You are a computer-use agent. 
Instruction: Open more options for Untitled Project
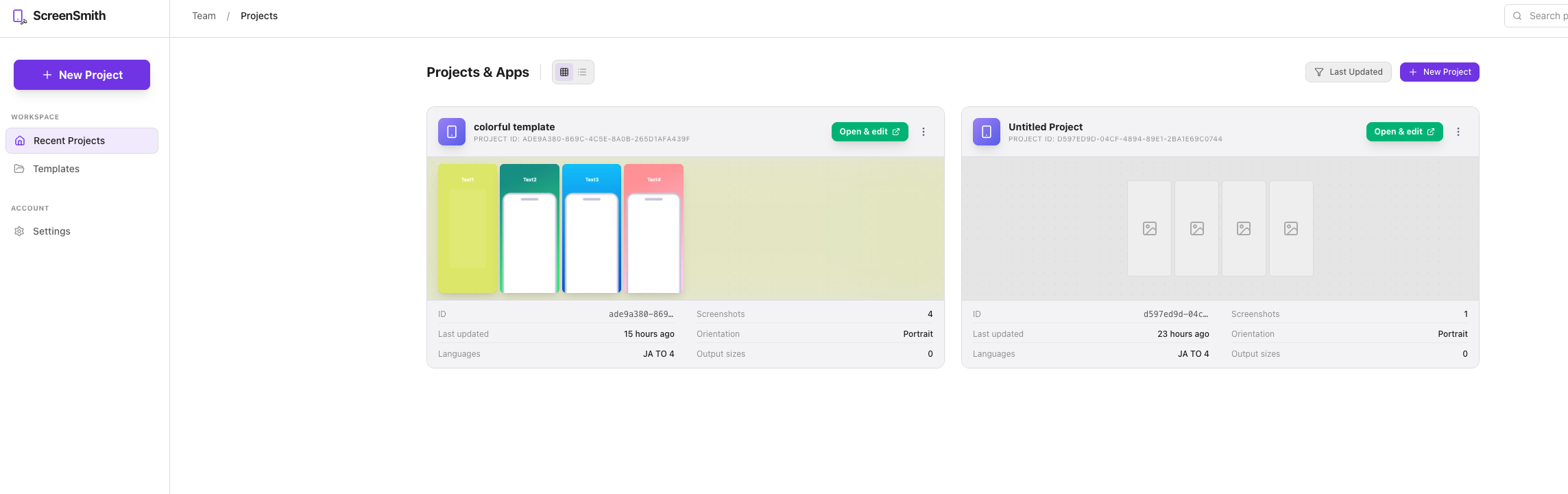(1458, 132)
